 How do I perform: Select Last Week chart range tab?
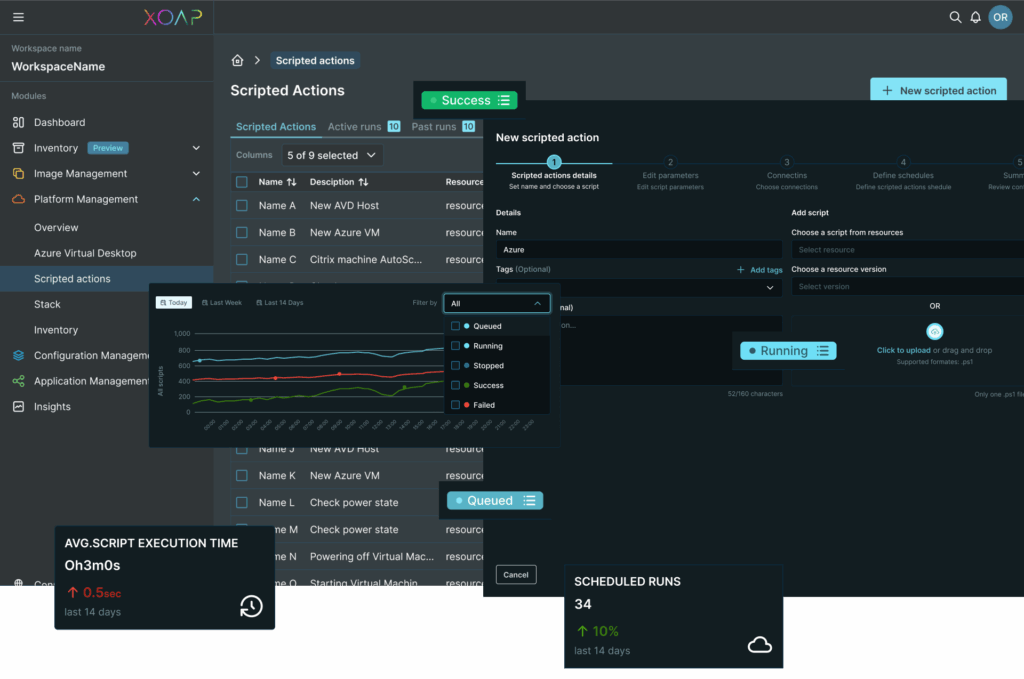coord(222,302)
